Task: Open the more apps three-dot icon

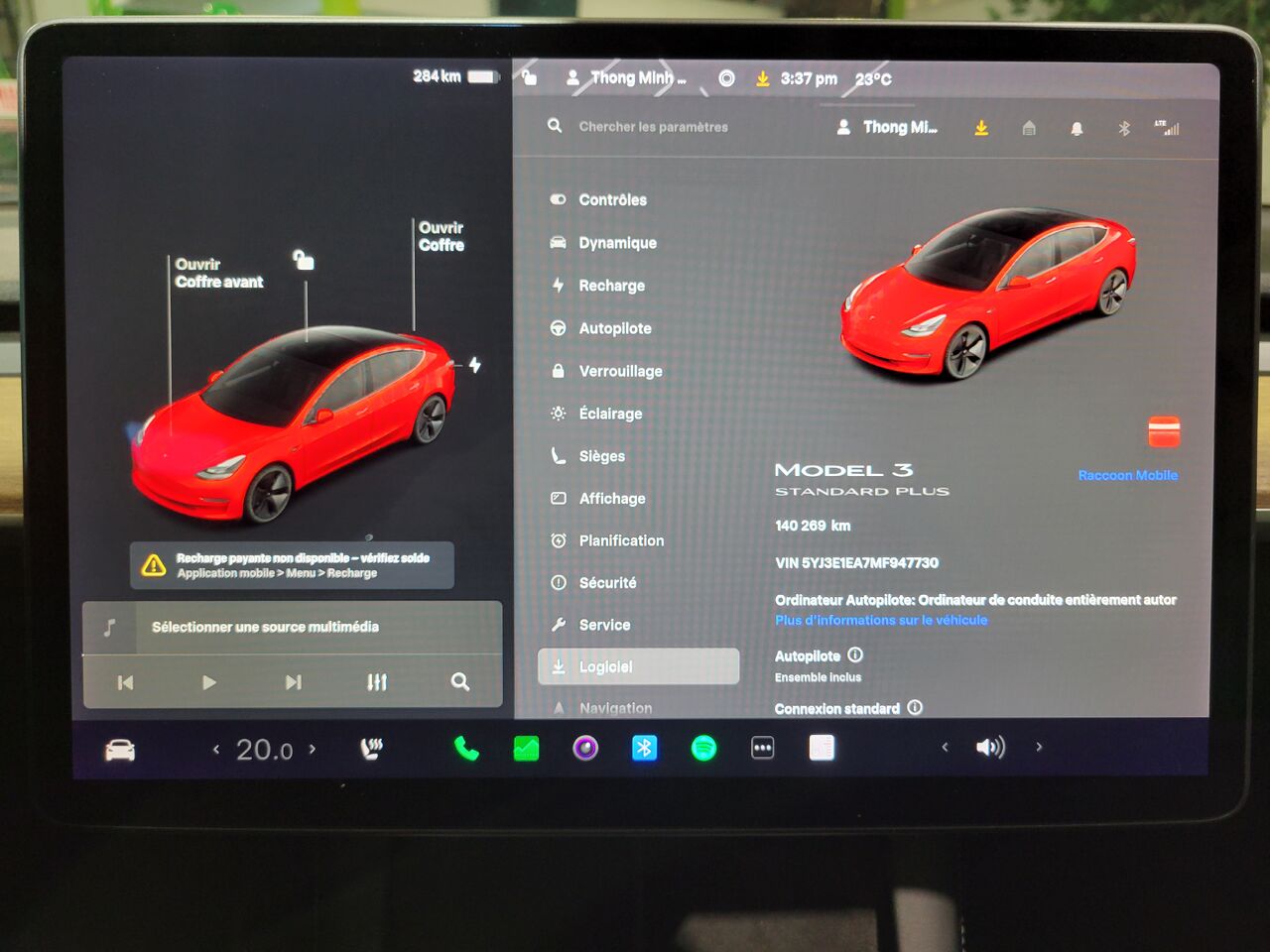Action: pyautogui.click(x=762, y=748)
